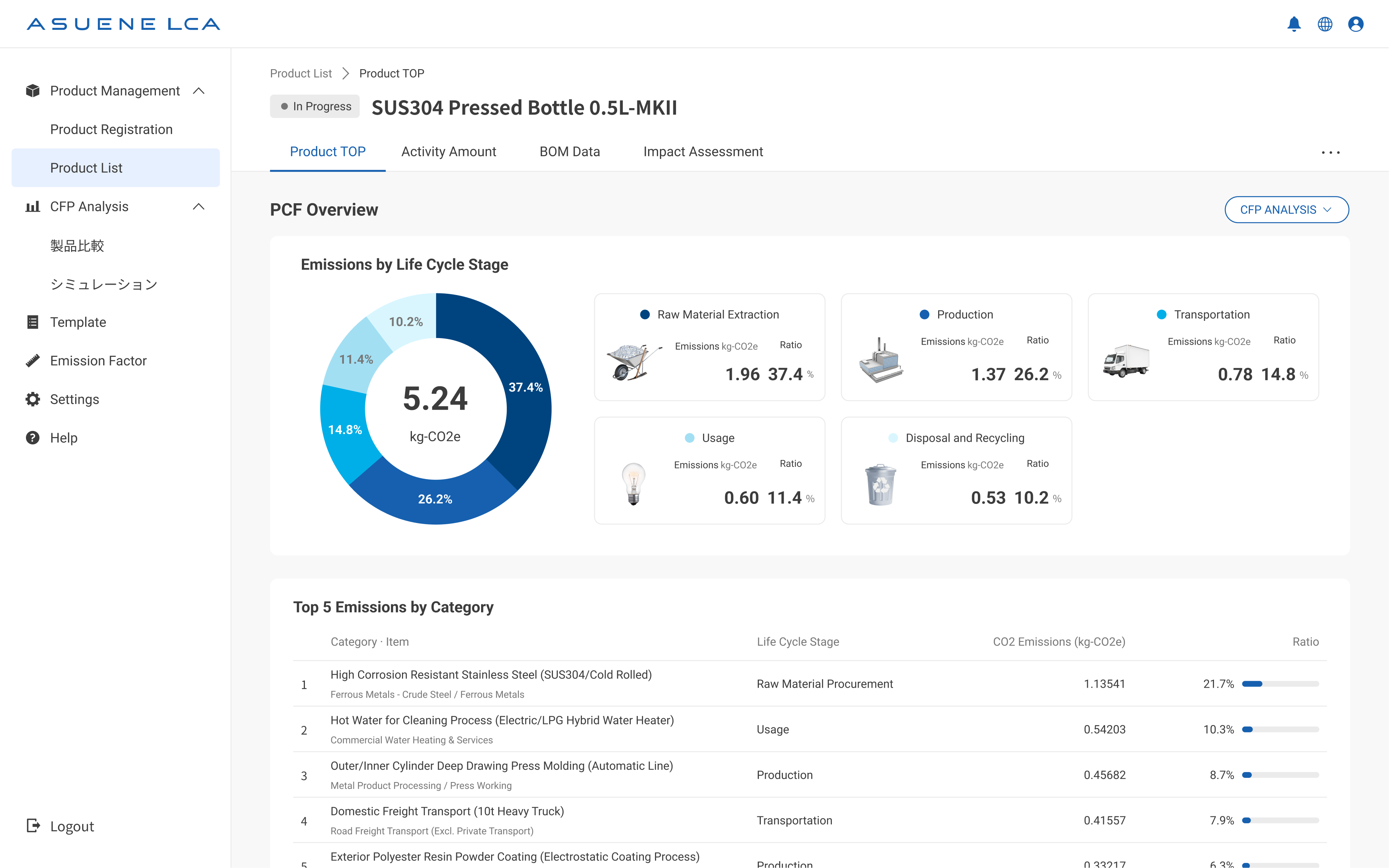Click the globe language icon
The width and height of the screenshot is (1389, 868).
coord(1325,24)
